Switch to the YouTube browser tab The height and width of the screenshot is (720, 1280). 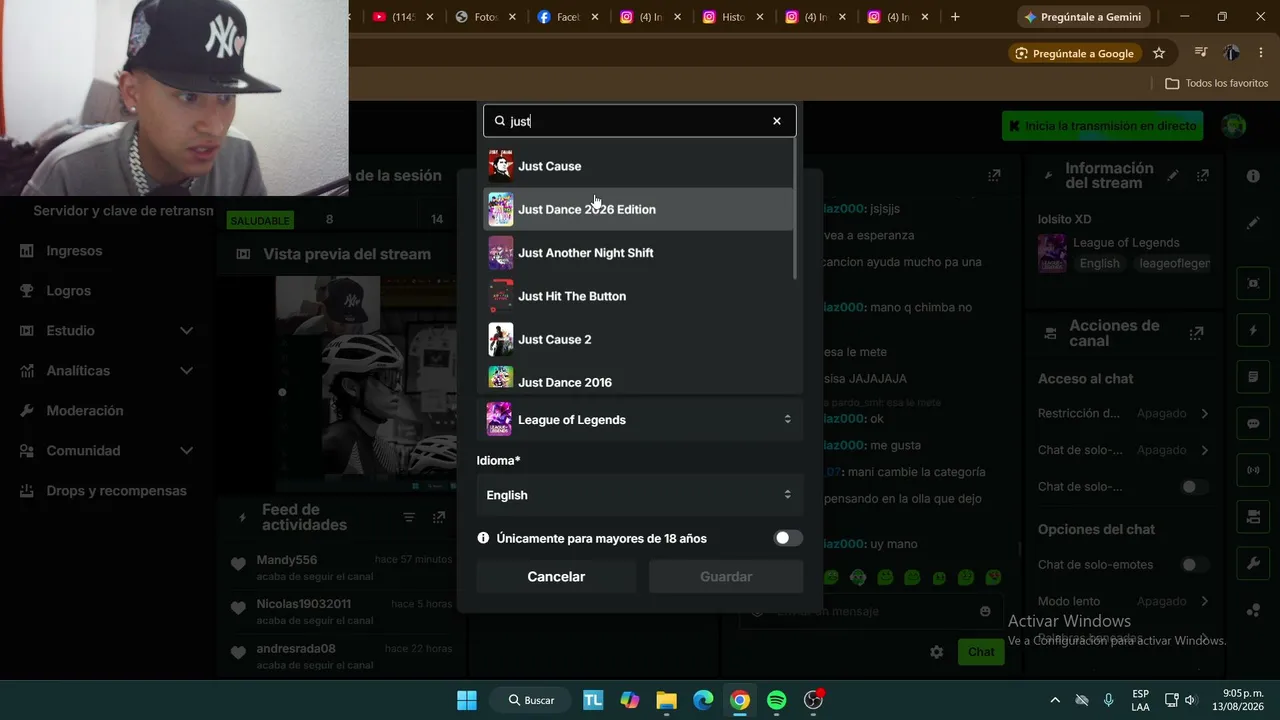pyautogui.click(x=403, y=17)
